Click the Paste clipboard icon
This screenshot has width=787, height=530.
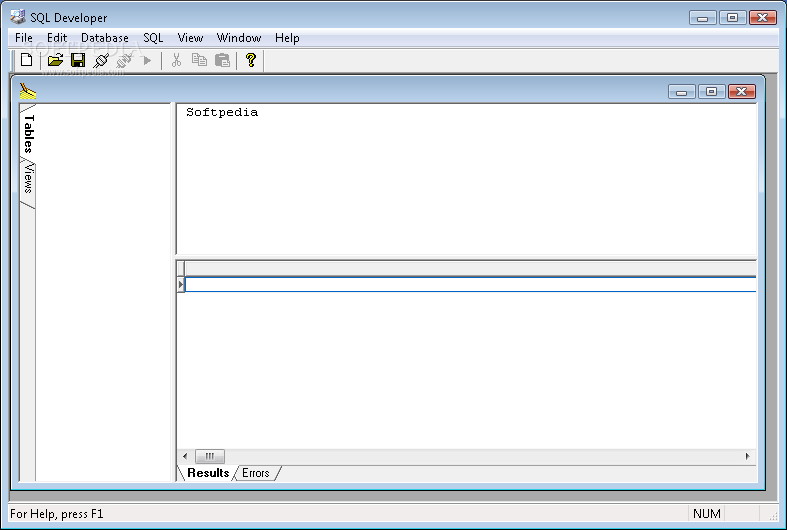[222, 60]
